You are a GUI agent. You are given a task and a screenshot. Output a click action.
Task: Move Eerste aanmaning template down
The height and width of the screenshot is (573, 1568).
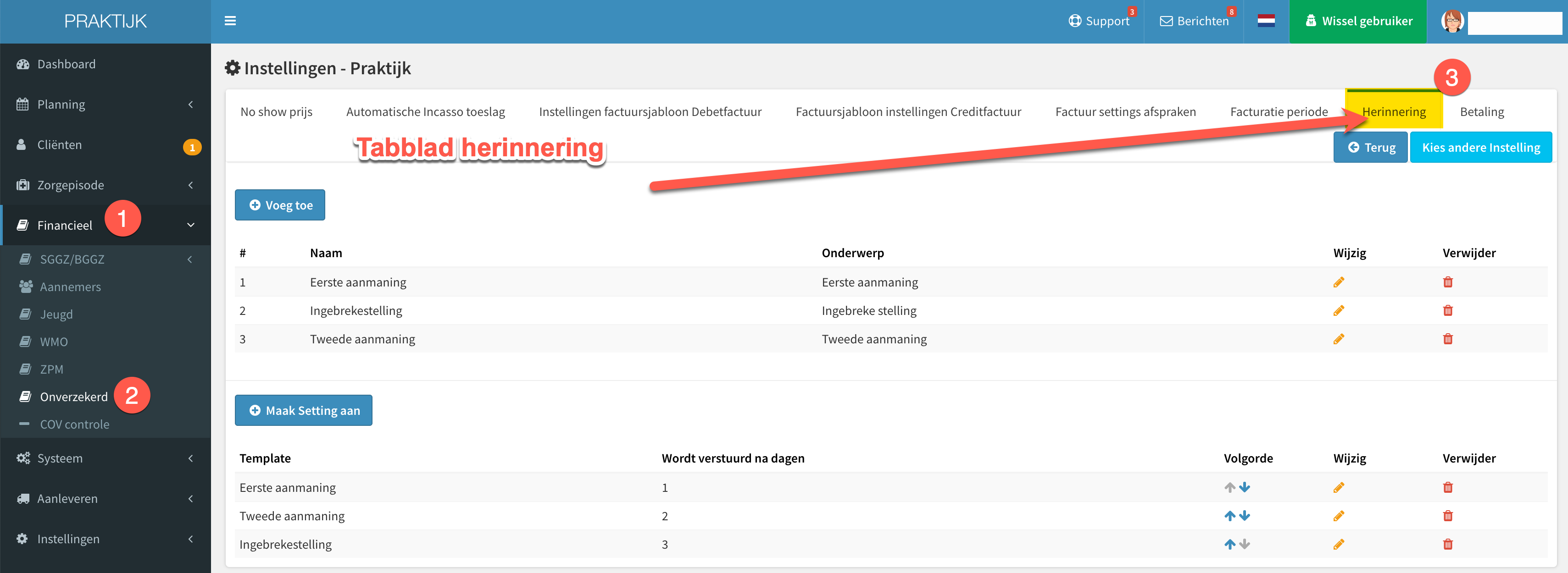[1245, 487]
